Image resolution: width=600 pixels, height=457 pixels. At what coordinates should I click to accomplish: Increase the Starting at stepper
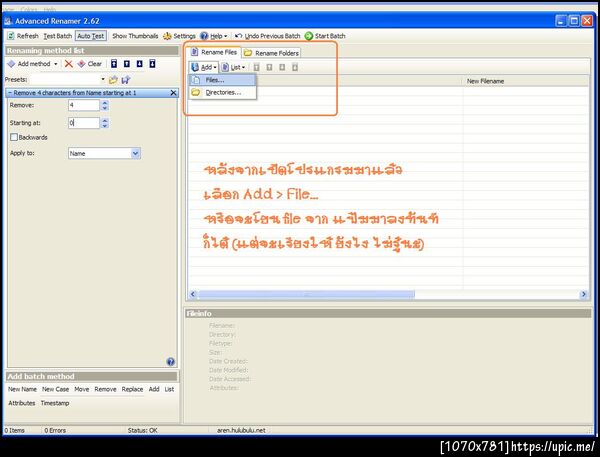pyautogui.click(x=105, y=120)
